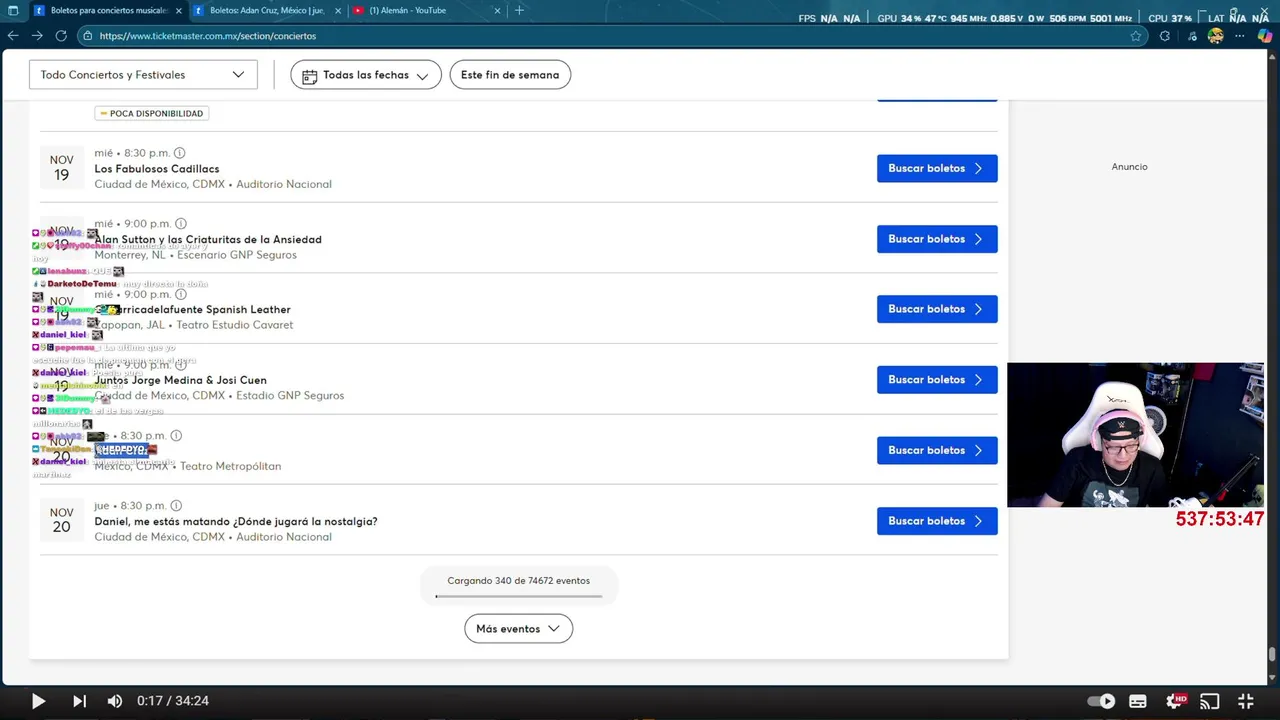Viewport: 1280px width, 720px height.
Task: Buscar boletos for Los Fabulosos Cadillacs
Action: (937, 168)
